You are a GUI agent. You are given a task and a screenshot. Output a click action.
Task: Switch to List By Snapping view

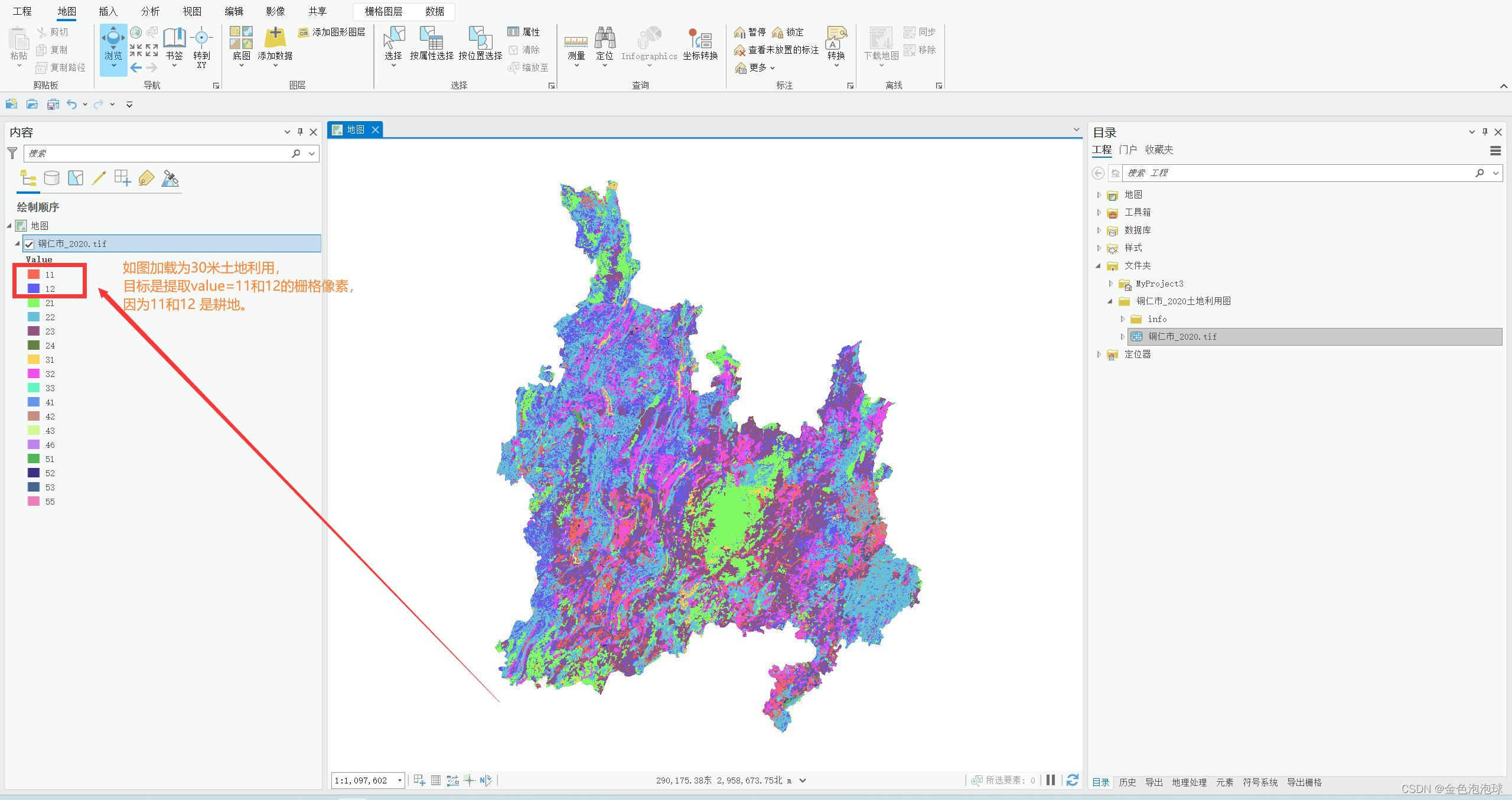pyautogui.click(x=123, y=178)
